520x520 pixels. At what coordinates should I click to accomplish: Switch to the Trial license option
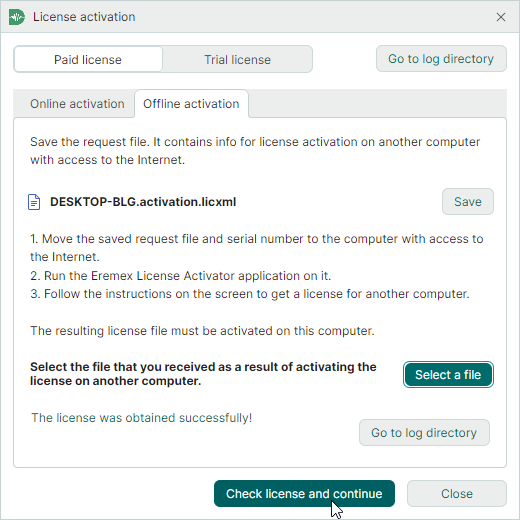237,60
